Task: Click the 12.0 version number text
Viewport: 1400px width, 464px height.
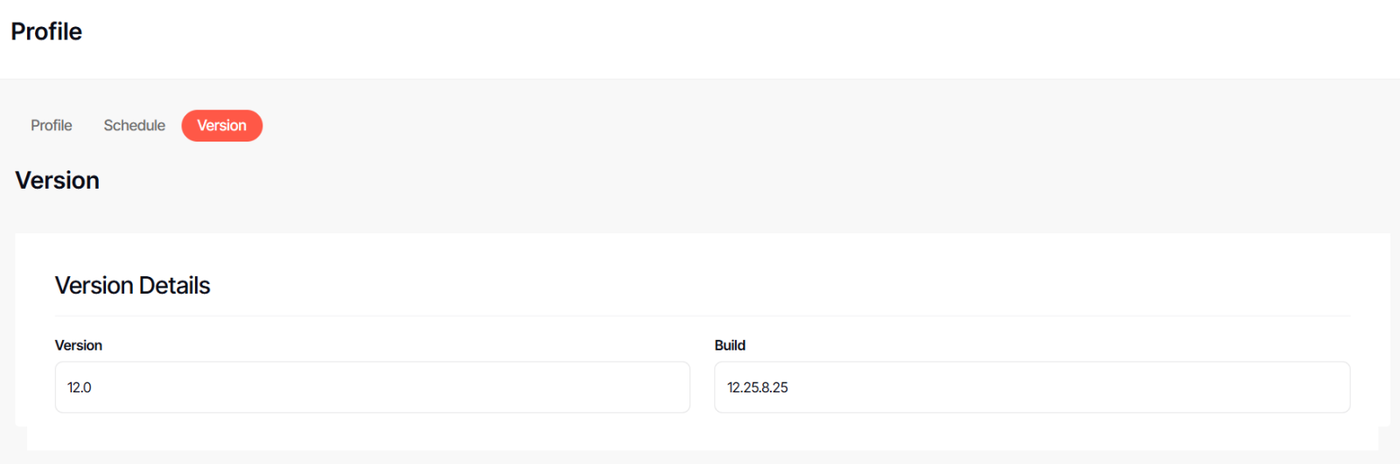Action: [80, 387]
